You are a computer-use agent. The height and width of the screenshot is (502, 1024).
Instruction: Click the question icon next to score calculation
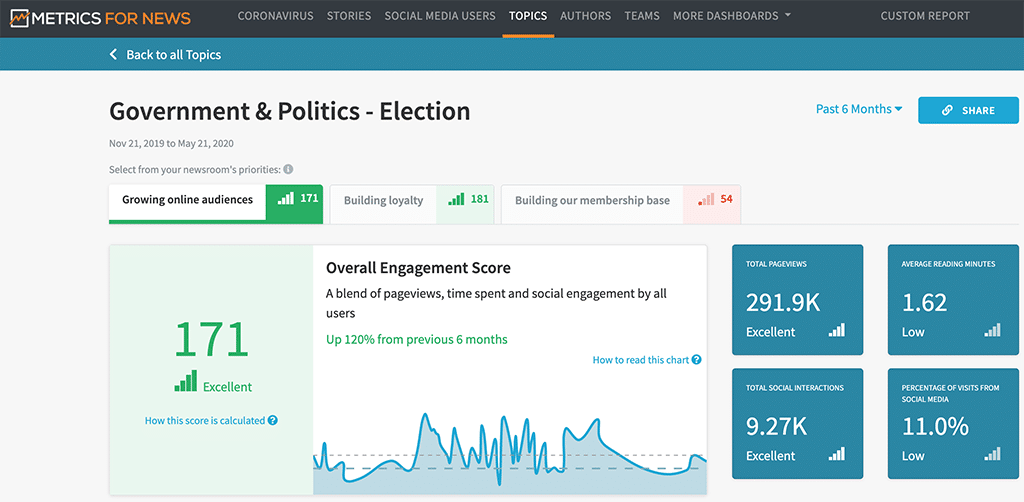pyautogui.click(x=273, y=420)
